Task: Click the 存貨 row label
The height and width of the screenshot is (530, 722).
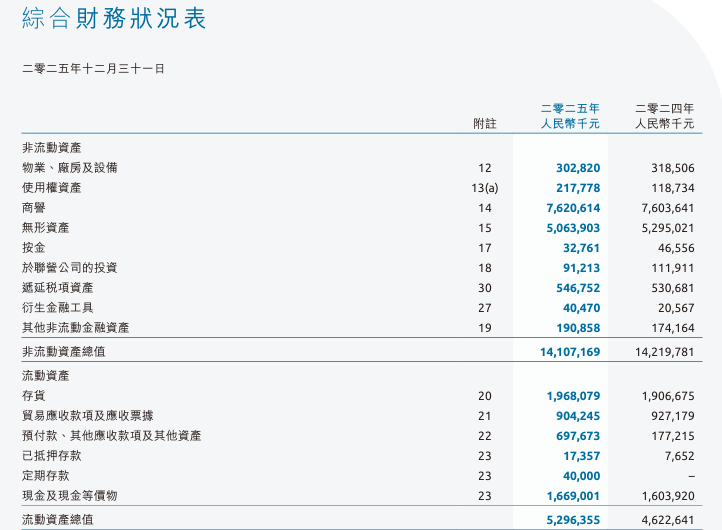Action: click(34, 396)
